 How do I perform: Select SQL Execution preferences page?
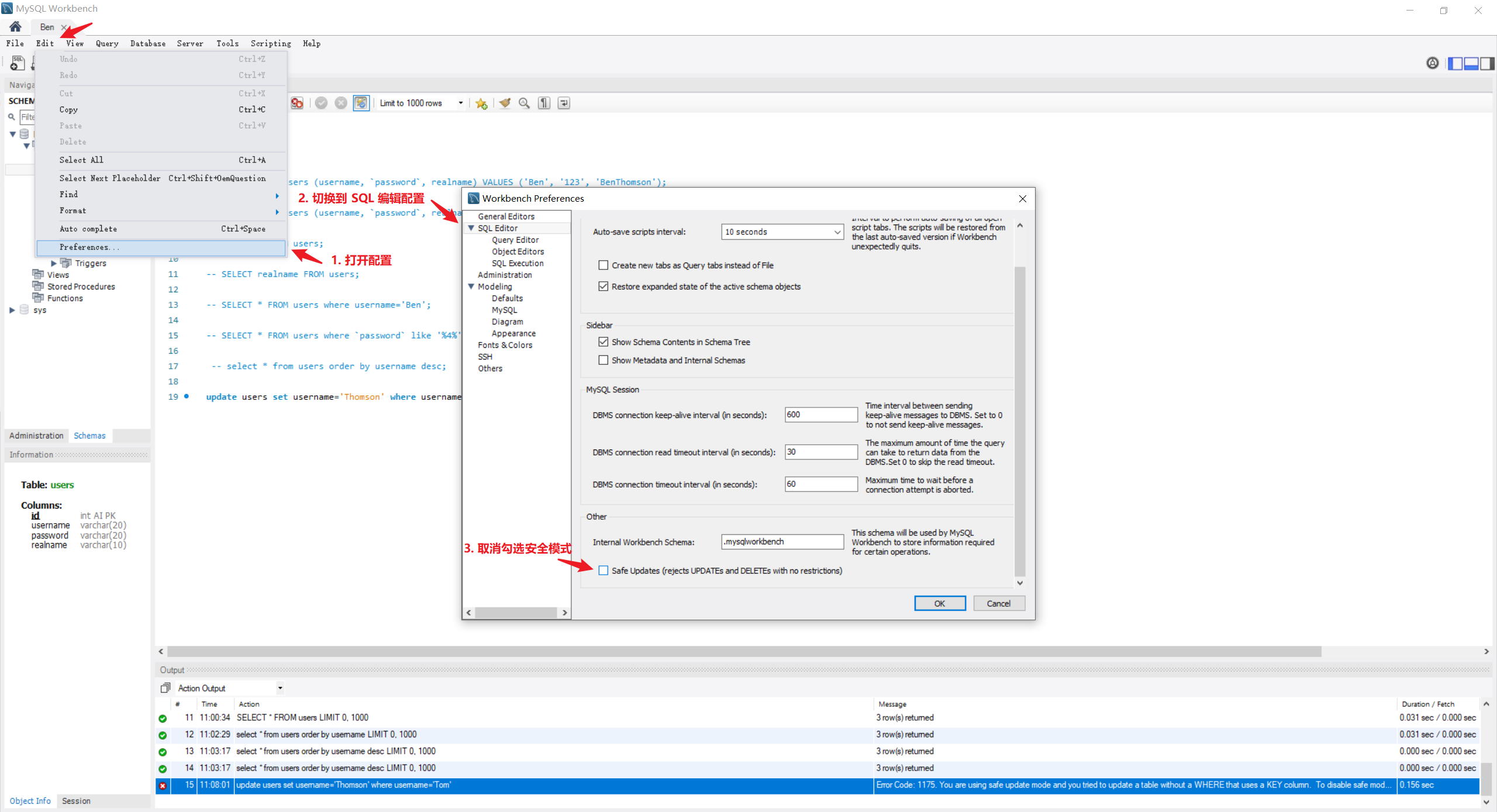point(518,263)
